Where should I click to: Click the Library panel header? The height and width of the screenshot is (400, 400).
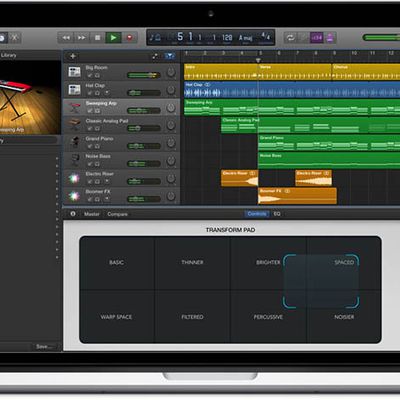[x=9, y=55]
